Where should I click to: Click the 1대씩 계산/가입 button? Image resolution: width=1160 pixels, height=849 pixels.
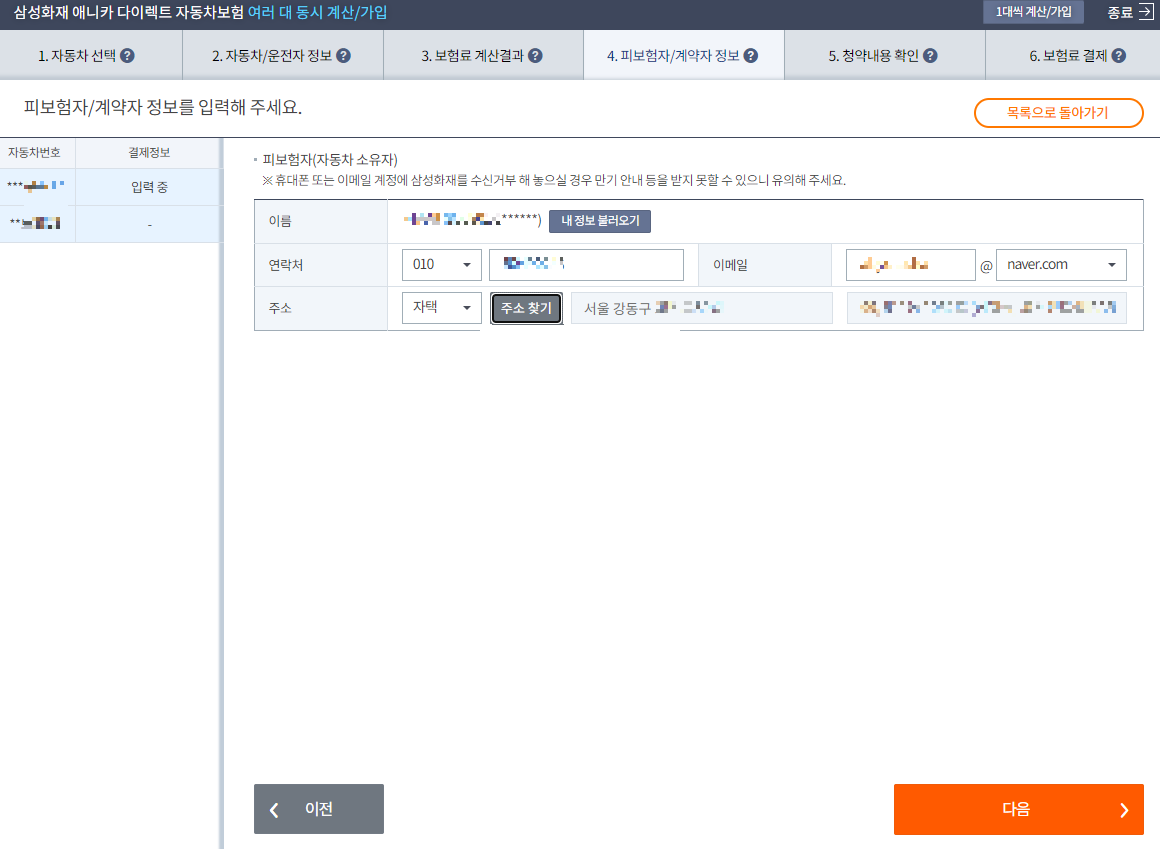[x=1033, y=12]
